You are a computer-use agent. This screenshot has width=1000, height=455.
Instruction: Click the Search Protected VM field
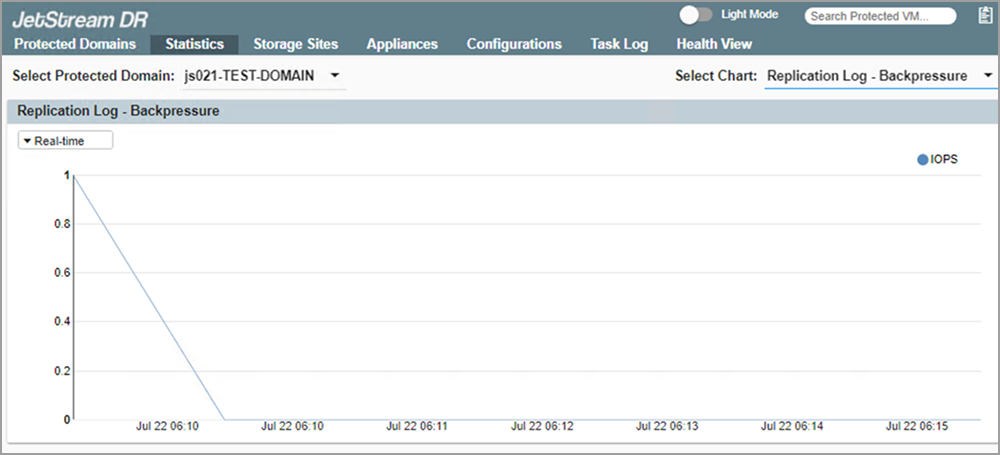pos(866,16)
